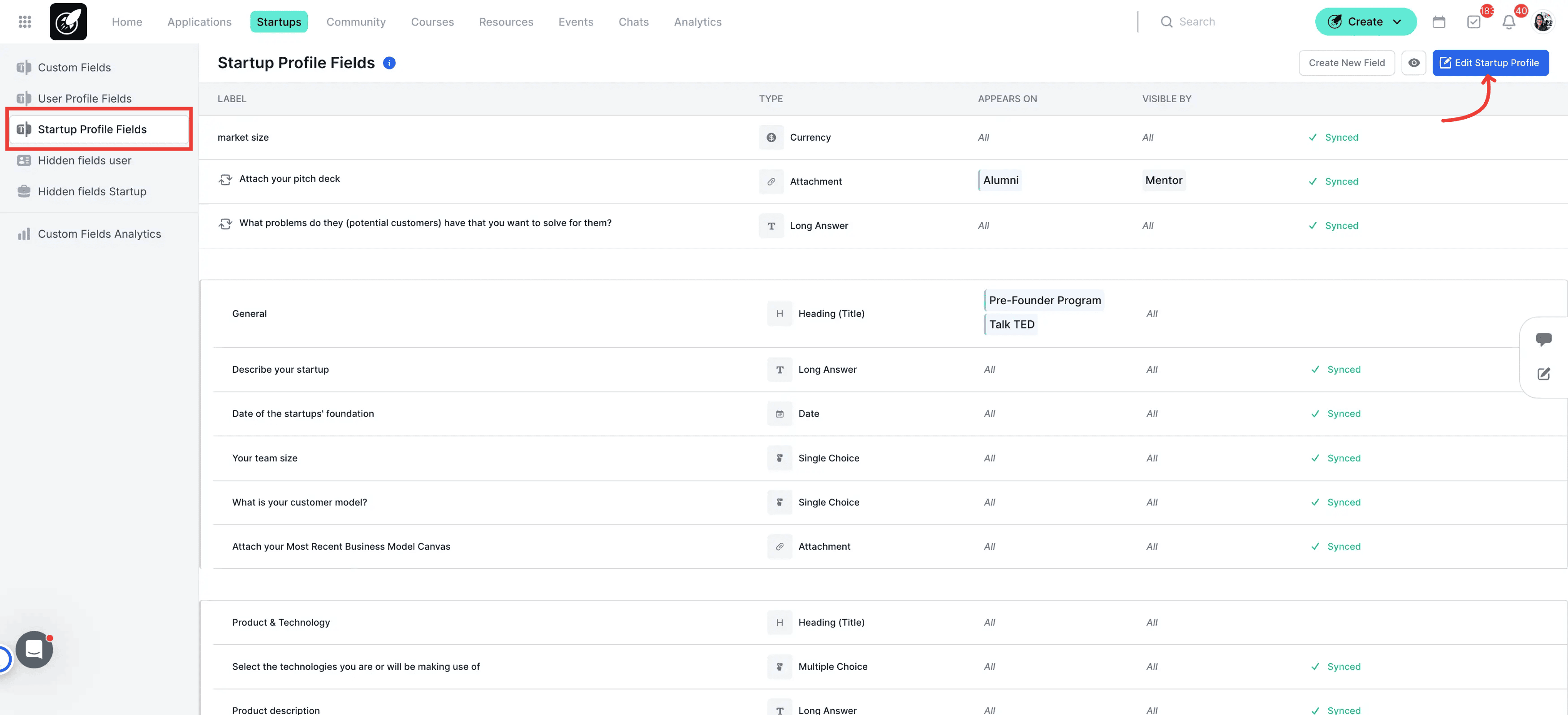Open the user avatar profile menu
Image resolution: width=1568 pixels, height=715 pixels.
[x=1543, y=22]
